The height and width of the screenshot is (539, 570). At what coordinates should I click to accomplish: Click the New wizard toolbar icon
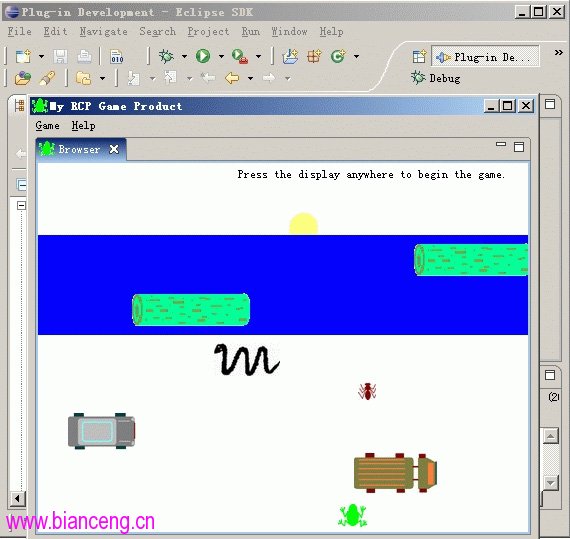point(23,57)
